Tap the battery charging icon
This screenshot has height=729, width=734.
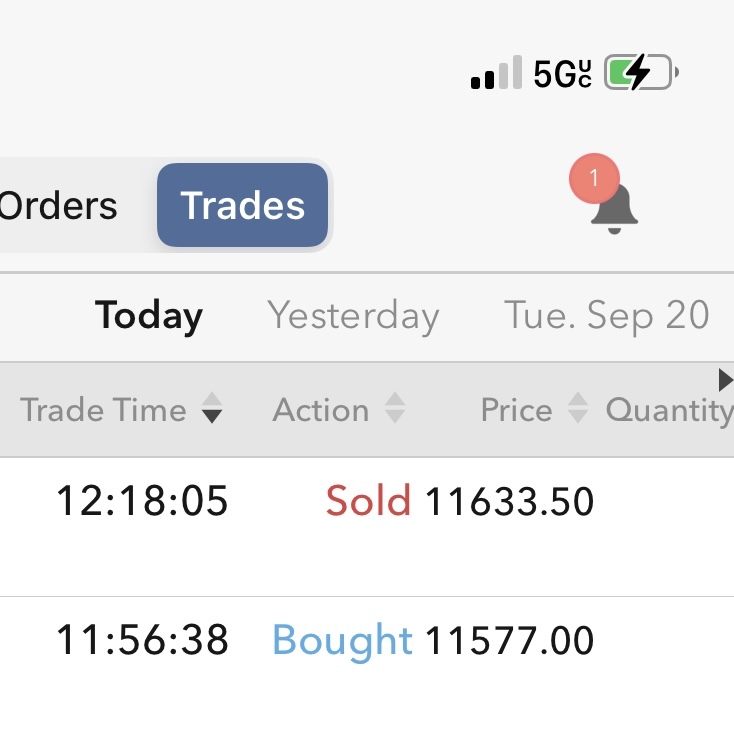click(x=642, y=73)
